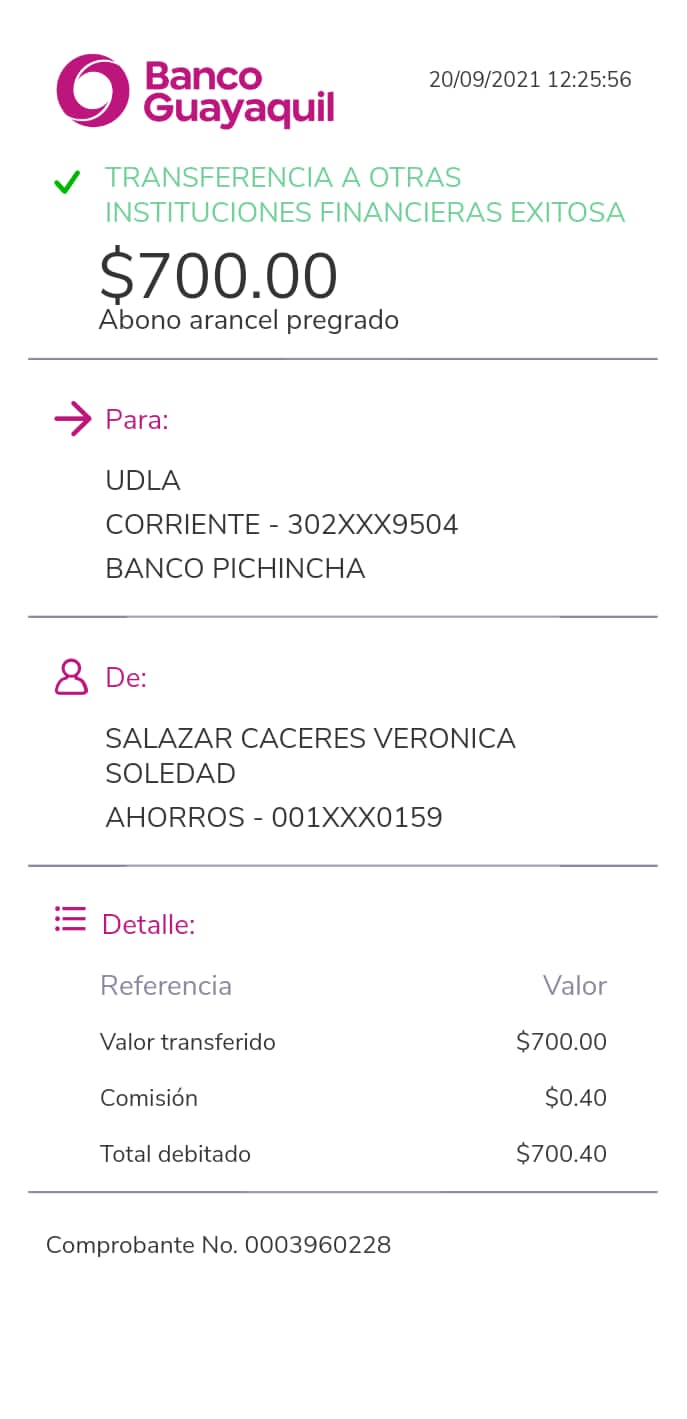Click the Banco Guayaquil logo
687x1419 pixels.
click(x=195, y=92)
